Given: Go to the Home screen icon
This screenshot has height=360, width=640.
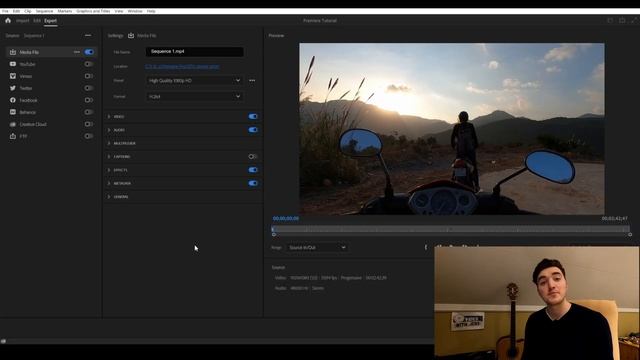Looking at the screenshot, I should (x=8, y=20).
